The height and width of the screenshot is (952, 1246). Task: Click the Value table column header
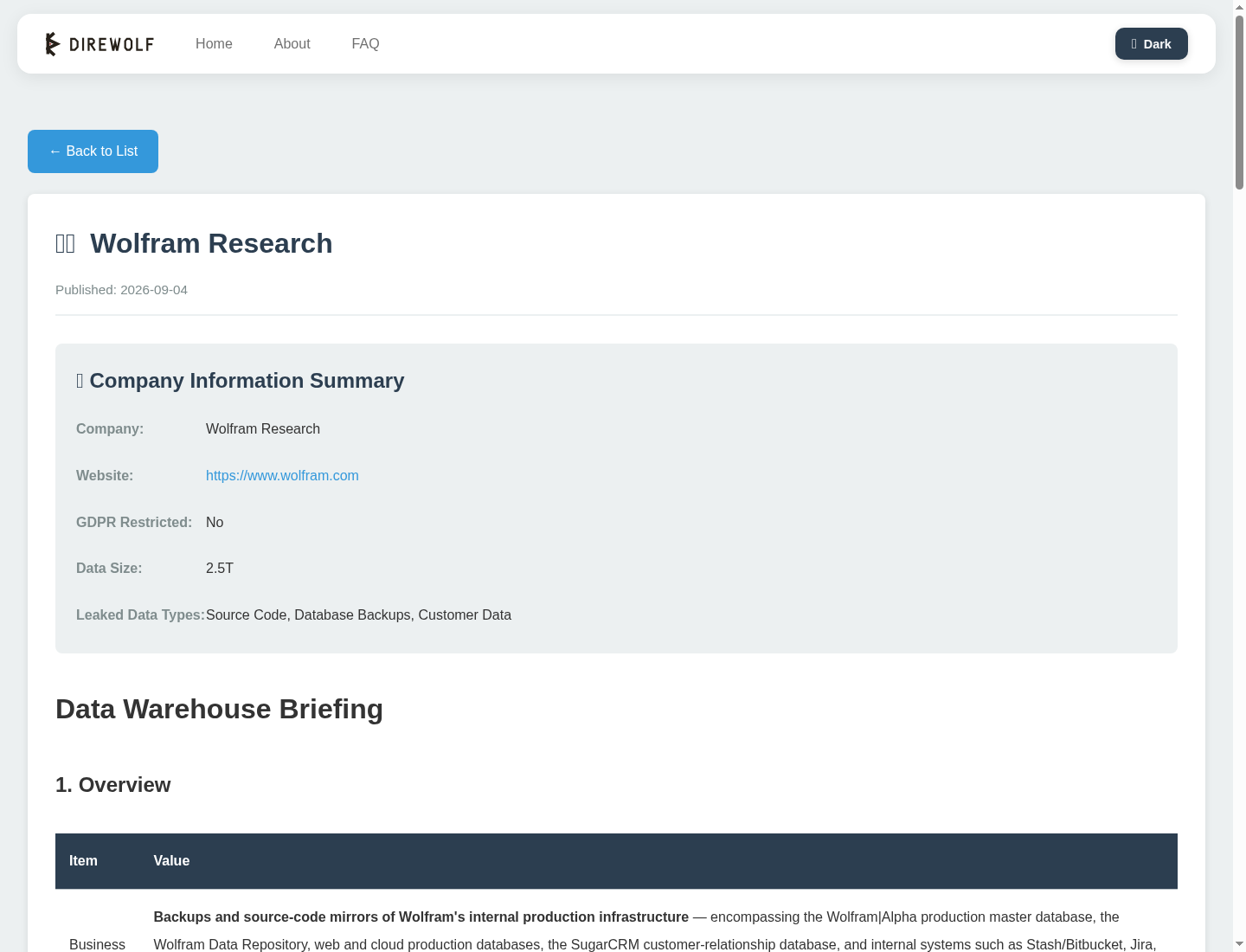point(171,861)
